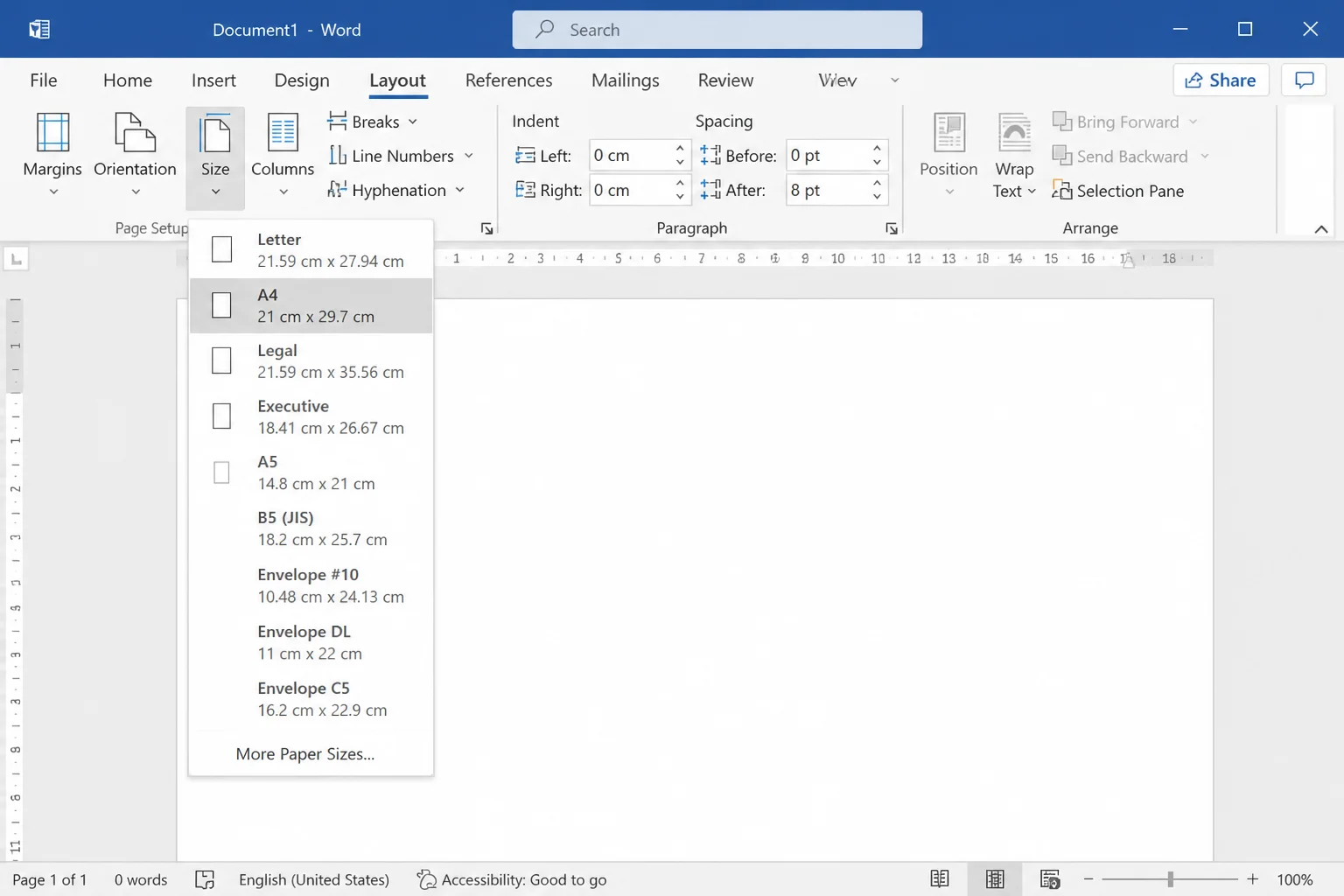Open the Position options
The image size is (1344, 896).
pos(948,155)
